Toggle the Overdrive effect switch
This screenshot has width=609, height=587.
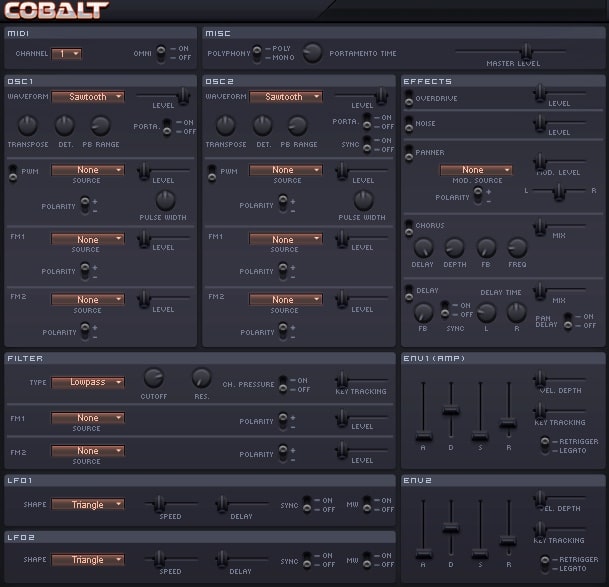409,98
